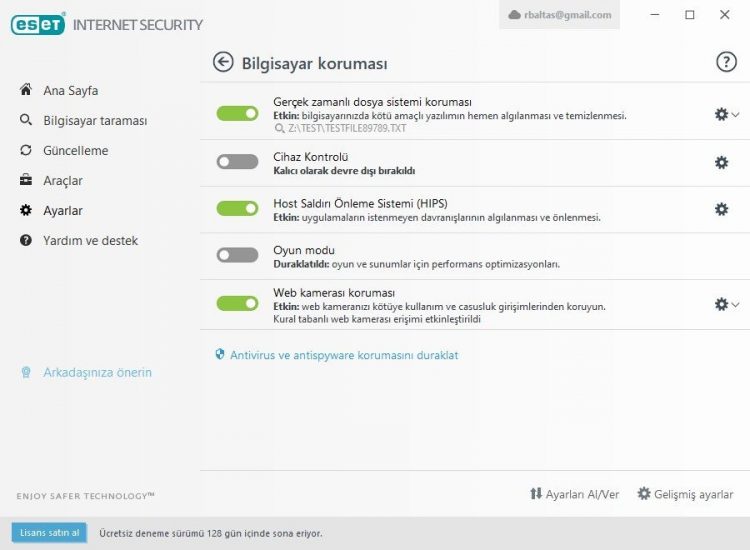Switch off the Web kamerası koruması toggle
The image size is (750, 550).
tap(237, 303)
